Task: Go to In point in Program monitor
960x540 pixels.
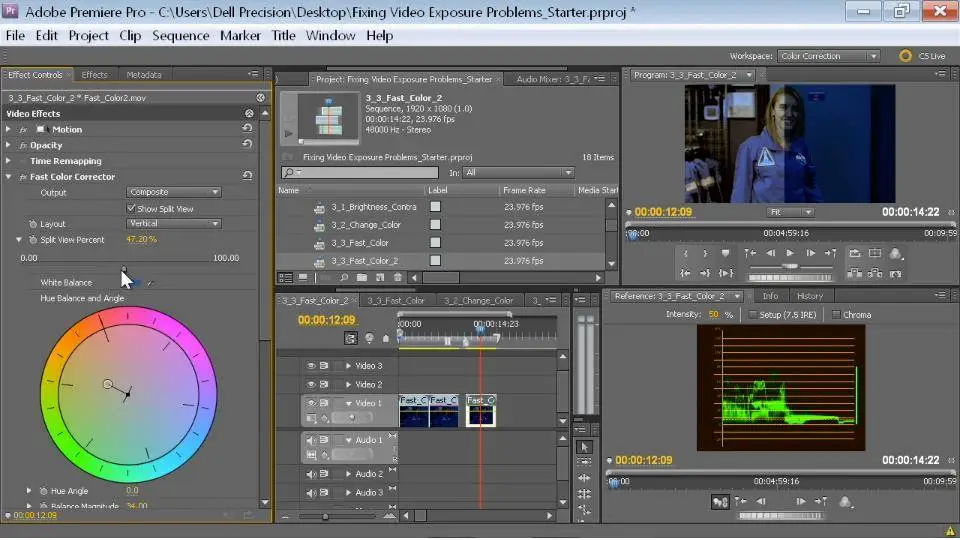Action: point(685,273)
